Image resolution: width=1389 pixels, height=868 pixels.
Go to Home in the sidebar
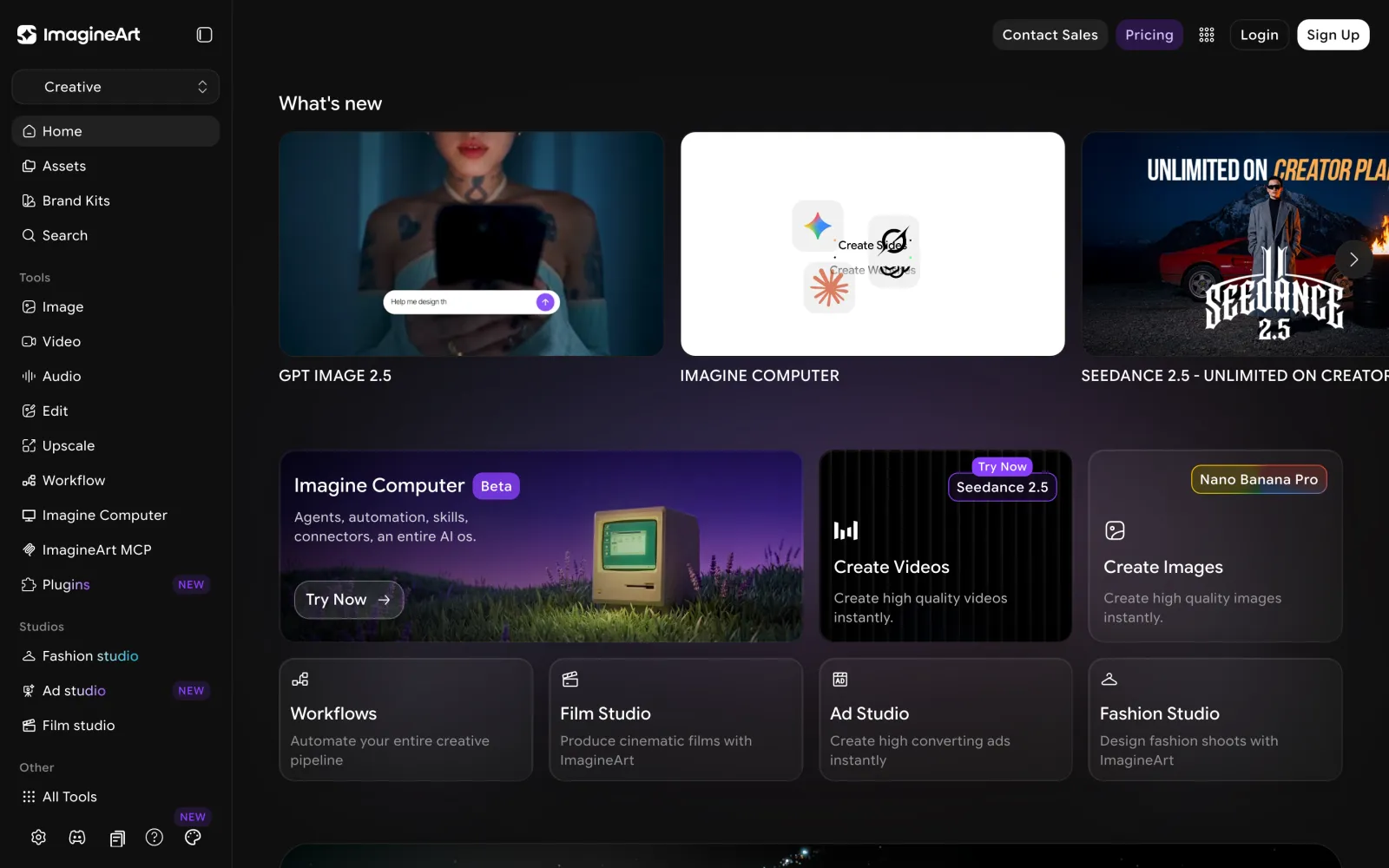tap(115, 131)
